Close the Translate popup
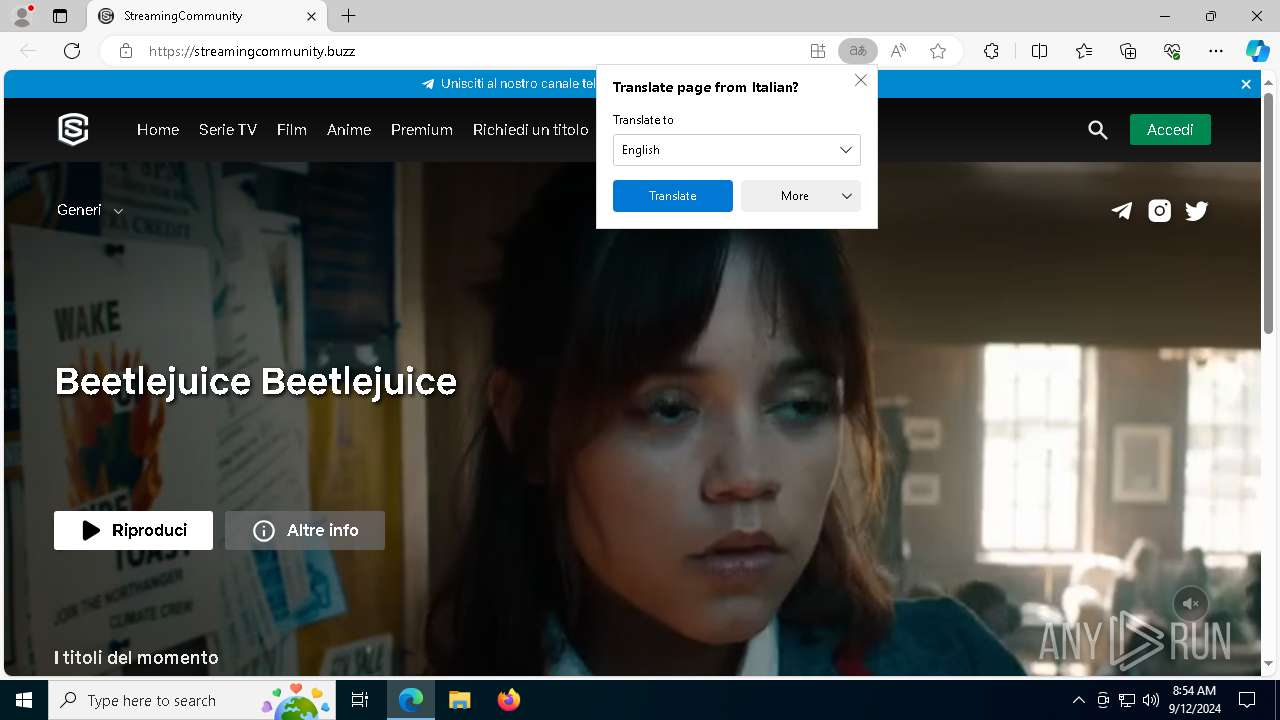This screenshot has width=1280, height=720. (x=861, y=80)
